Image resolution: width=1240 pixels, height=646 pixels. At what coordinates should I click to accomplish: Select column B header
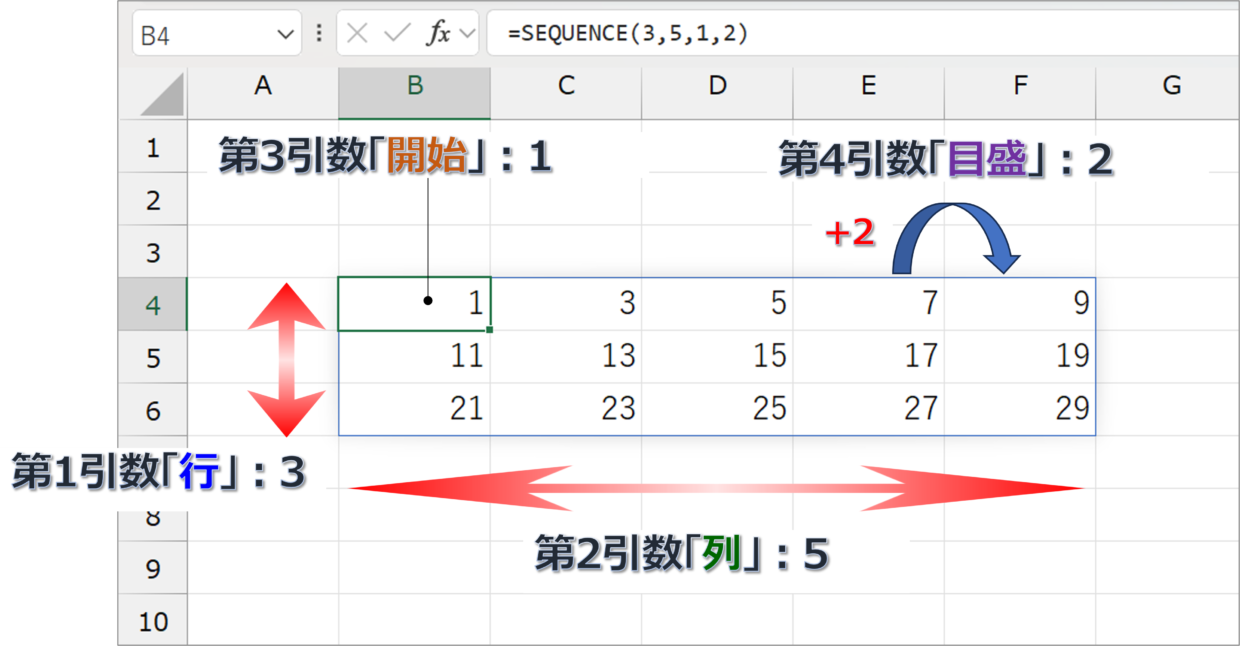pyautogui.click(x=414, y=87)
